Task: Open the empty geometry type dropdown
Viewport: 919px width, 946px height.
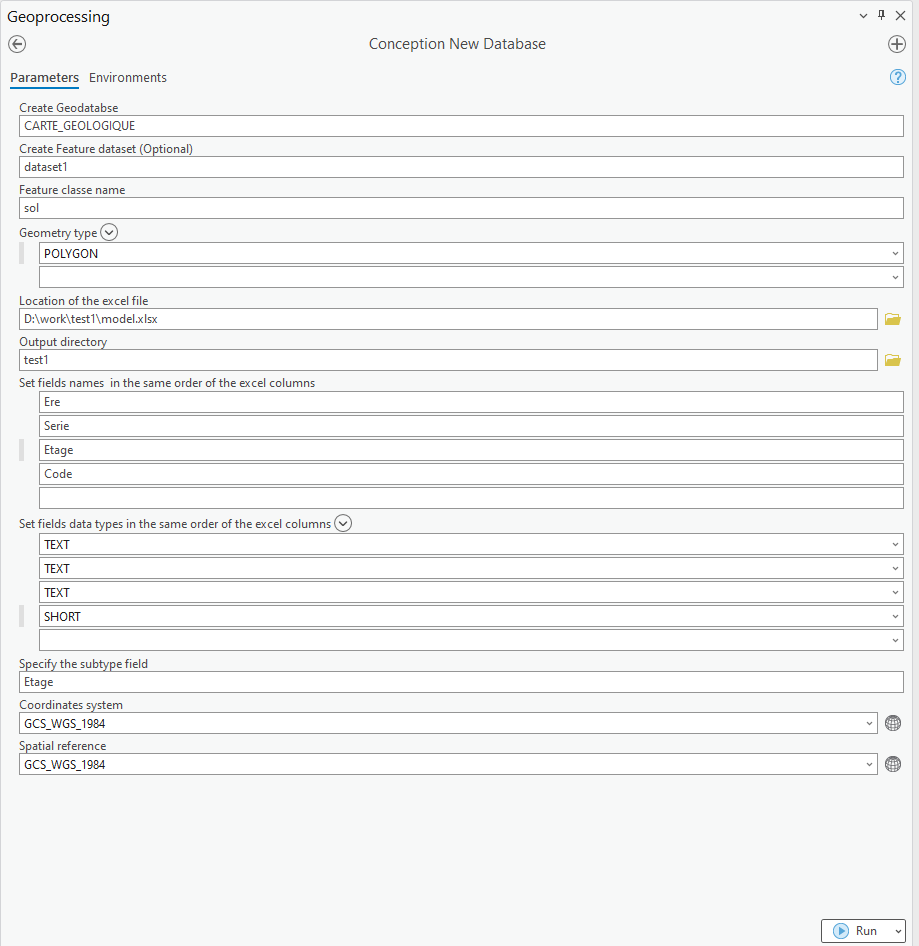Action: (x=895, y=278)
